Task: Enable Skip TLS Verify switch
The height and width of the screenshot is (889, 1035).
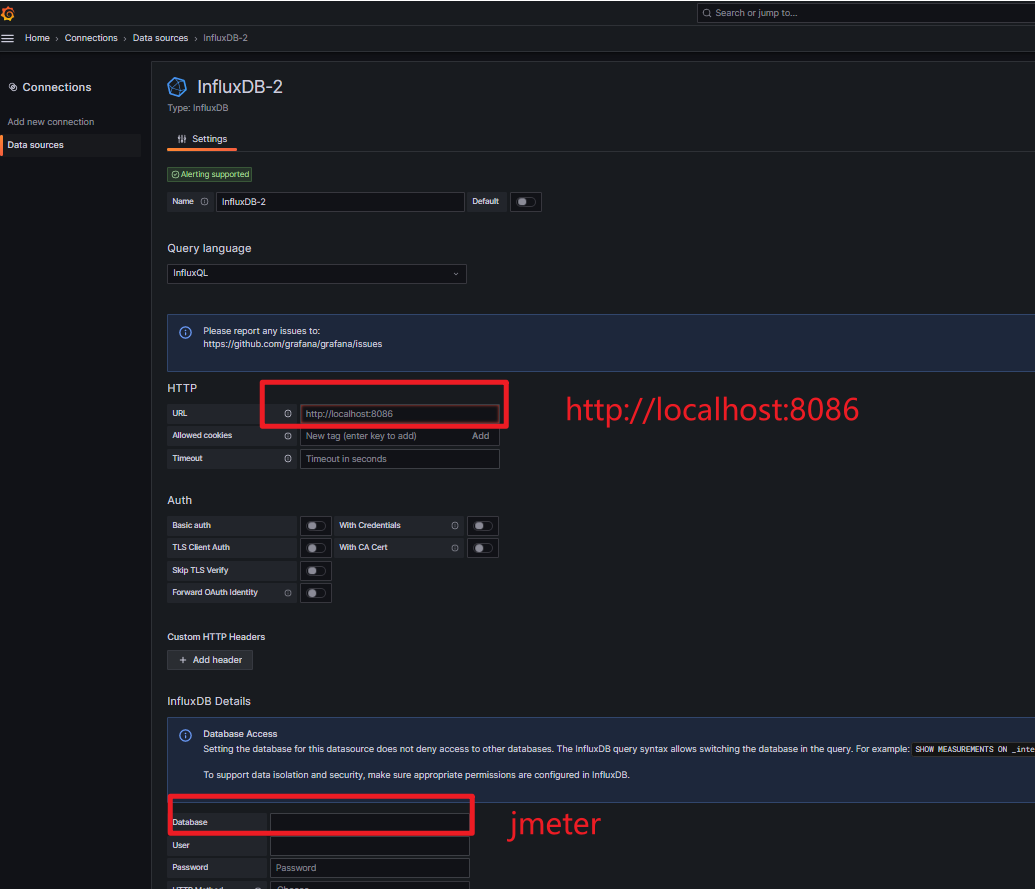Action: [x=316, y=571]
